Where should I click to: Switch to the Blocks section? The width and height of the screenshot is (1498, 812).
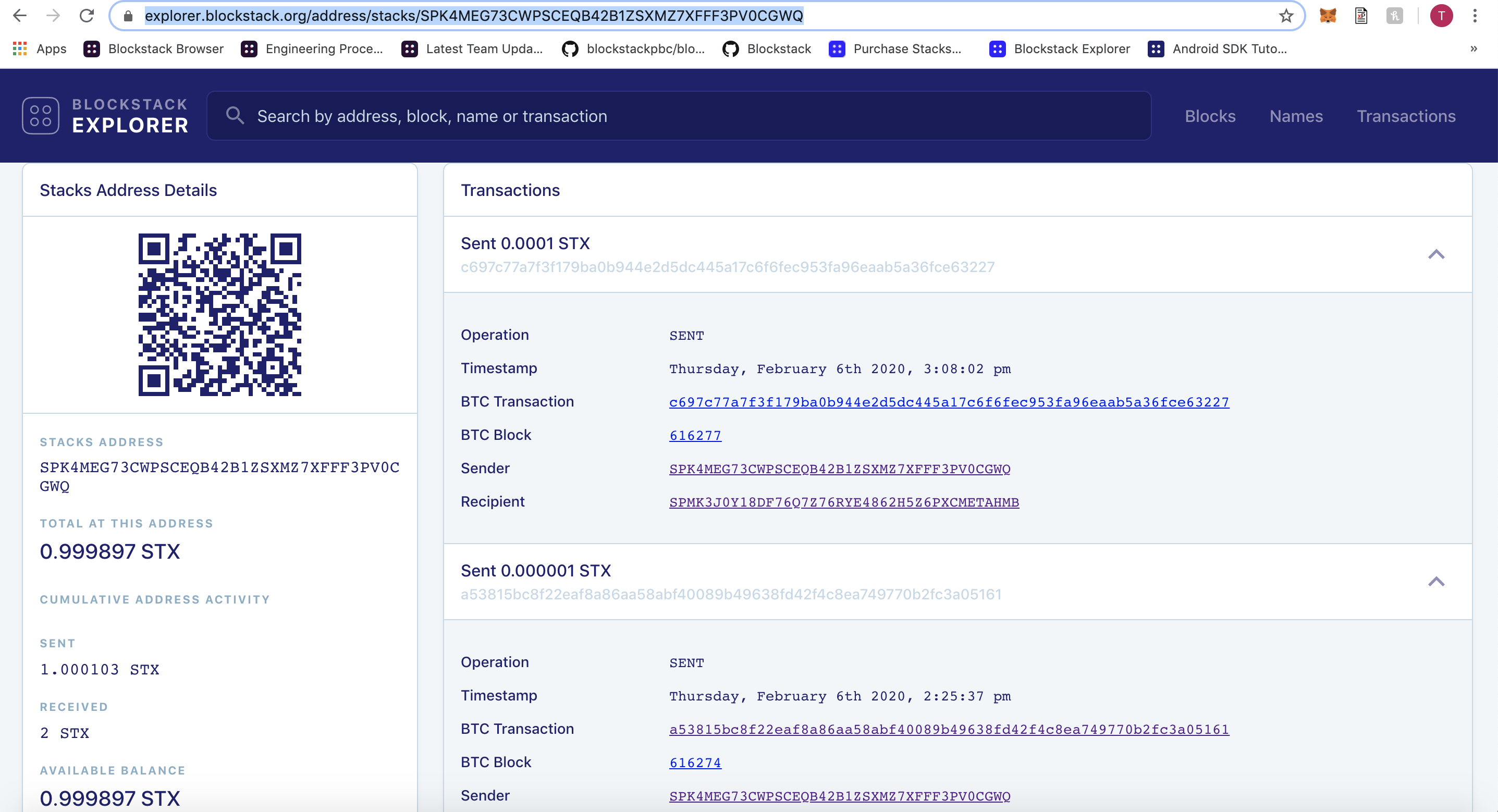[1210, 116]
